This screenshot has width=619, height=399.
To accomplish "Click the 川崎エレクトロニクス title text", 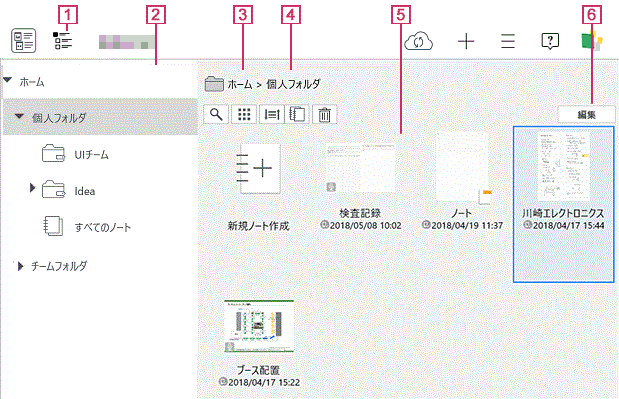I will click(x=563, y=214).
